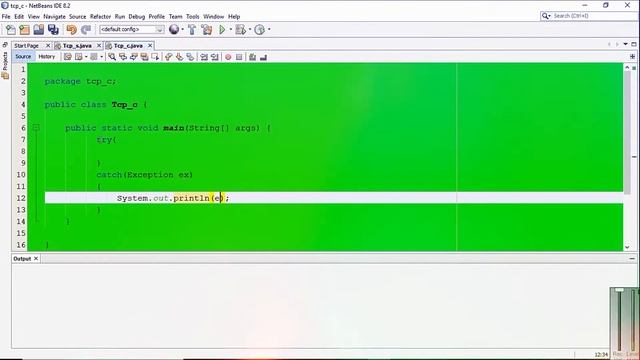Click the Build Project hammer icon
The width and height of the screenshot is (640, 360).
[x=192, y=29]
